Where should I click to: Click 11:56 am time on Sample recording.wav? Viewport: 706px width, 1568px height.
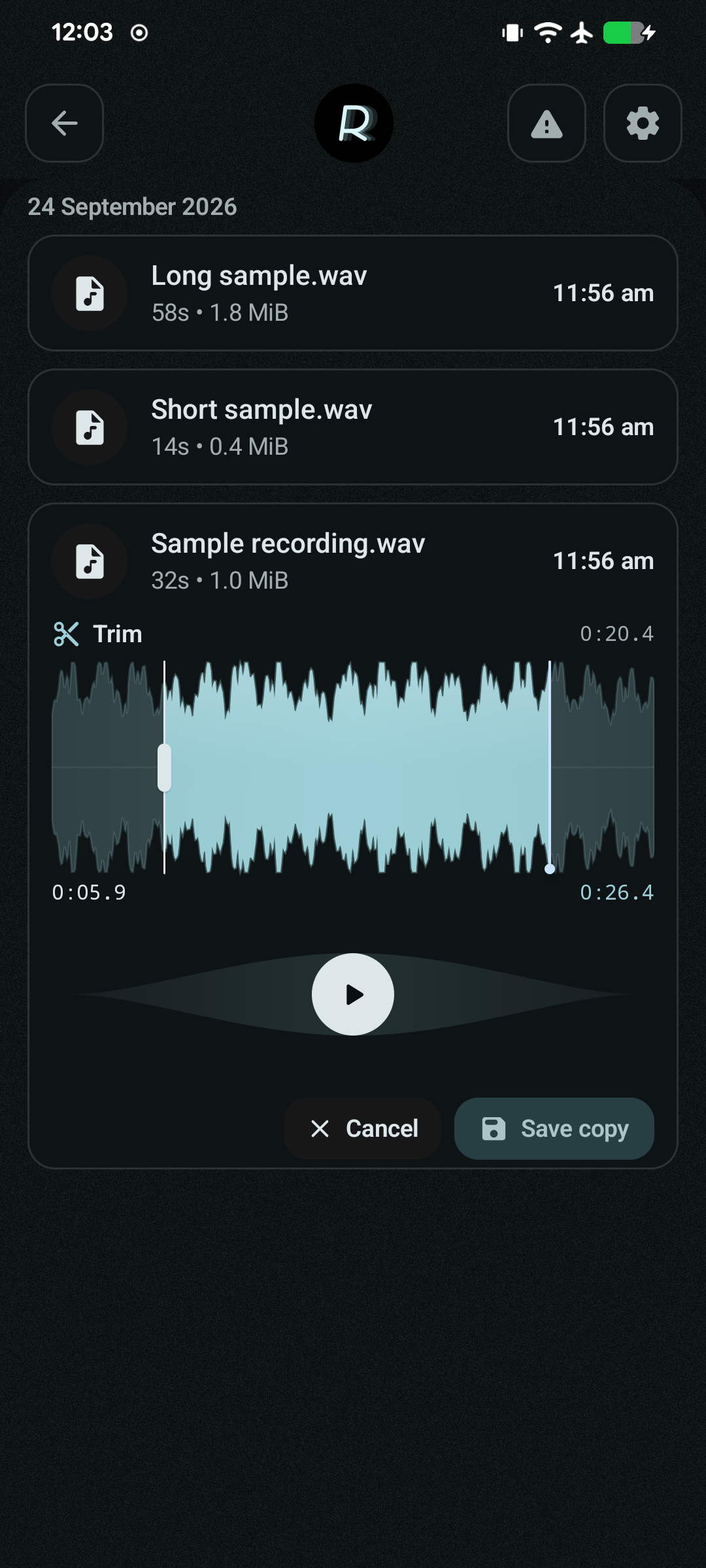tap(603, 561)
